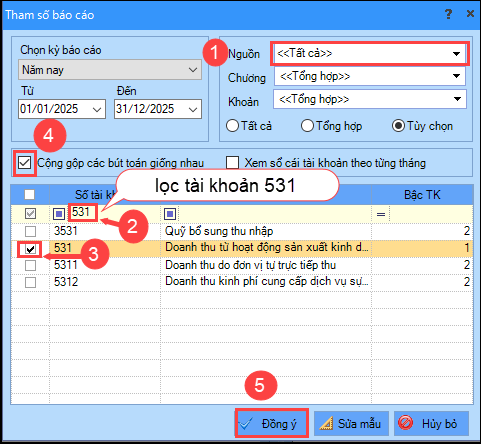Click the help question mark icon
Screen dimensions: 481x444
[x=448, y=14]
